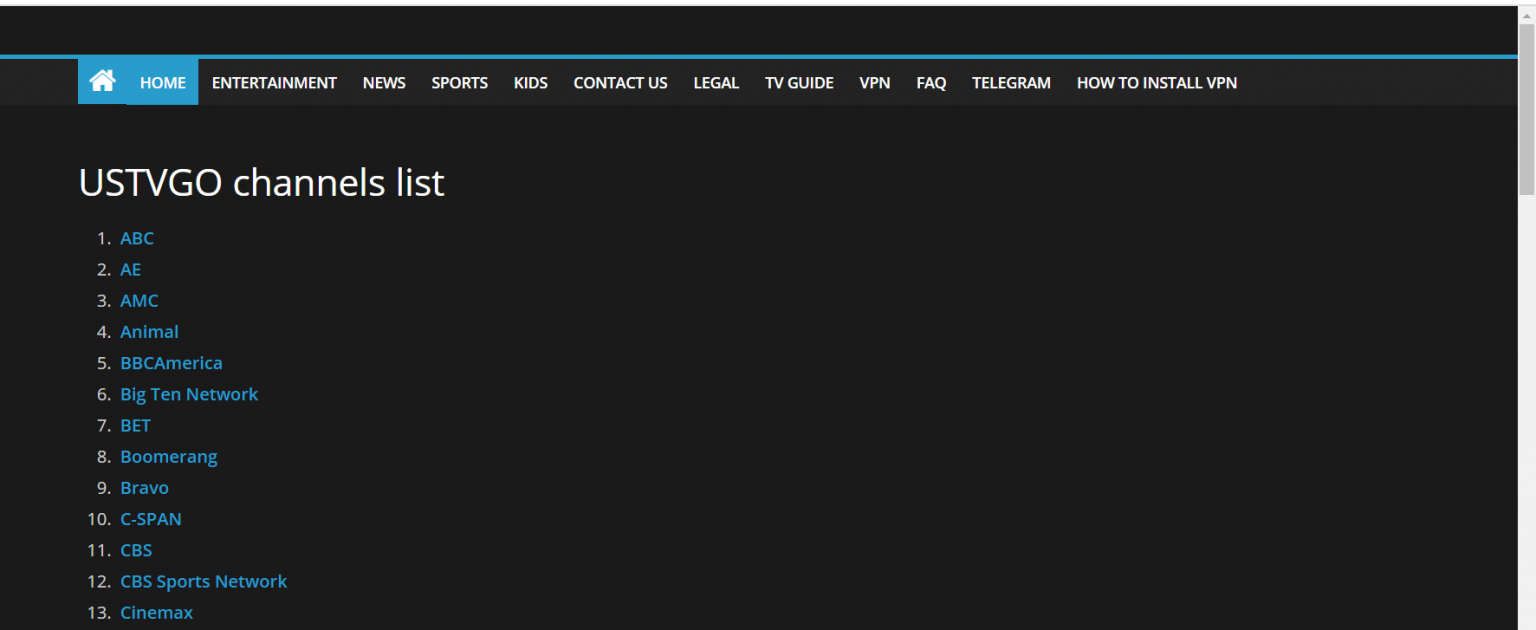The height and width of the screenshot is (630, 1536).
Task: Open the CBS Sports Network link
Action: click(x=204, y=581)
